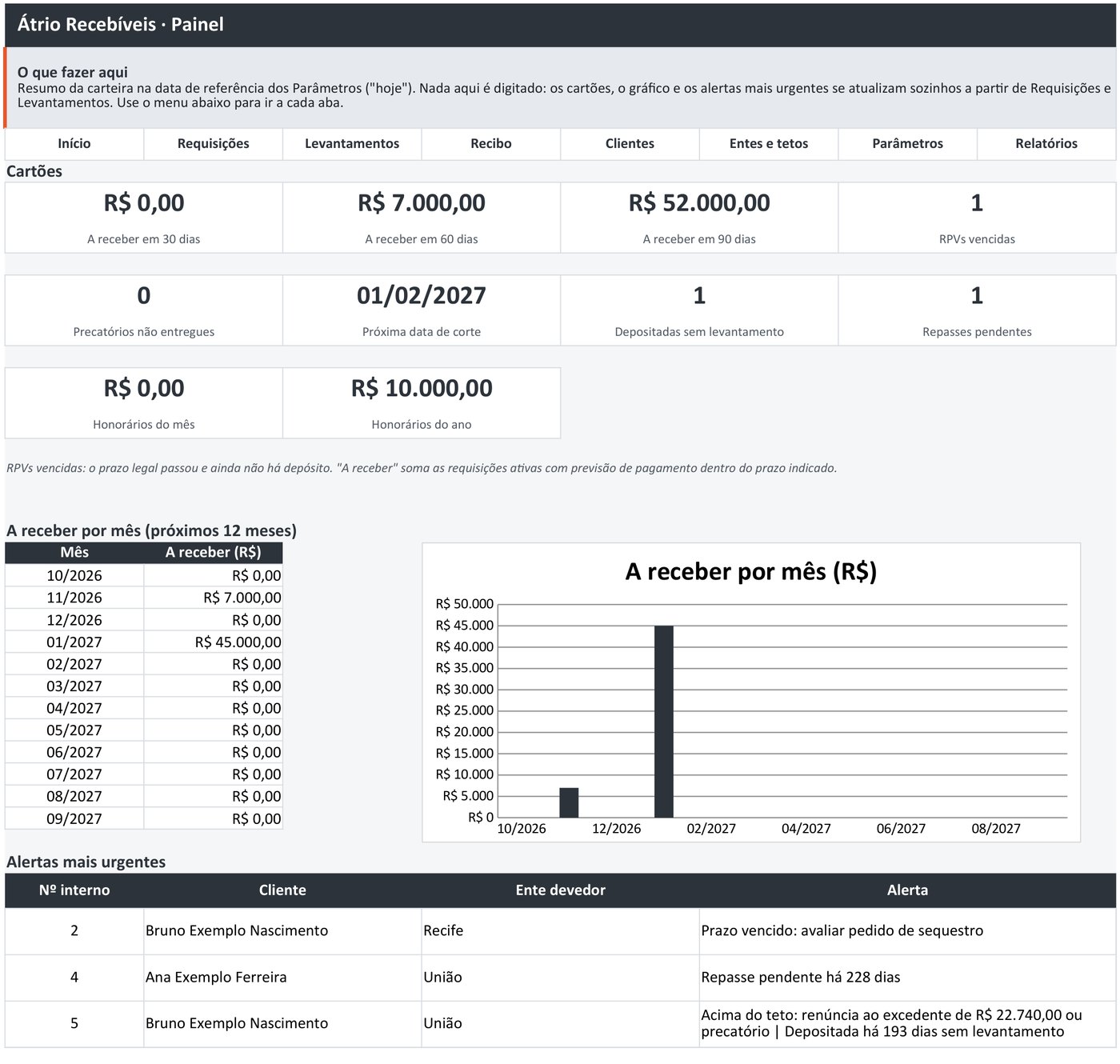
Task: Select the R$ 52.000,00 card value
Action: pos(699,203)
